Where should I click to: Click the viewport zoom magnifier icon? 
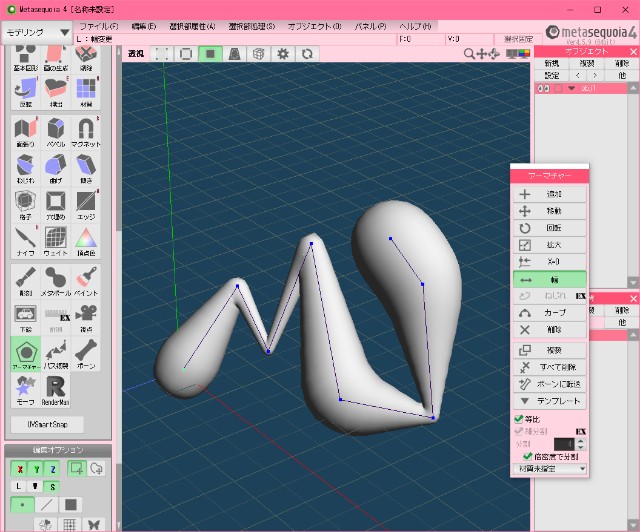(x=469, y=53)
